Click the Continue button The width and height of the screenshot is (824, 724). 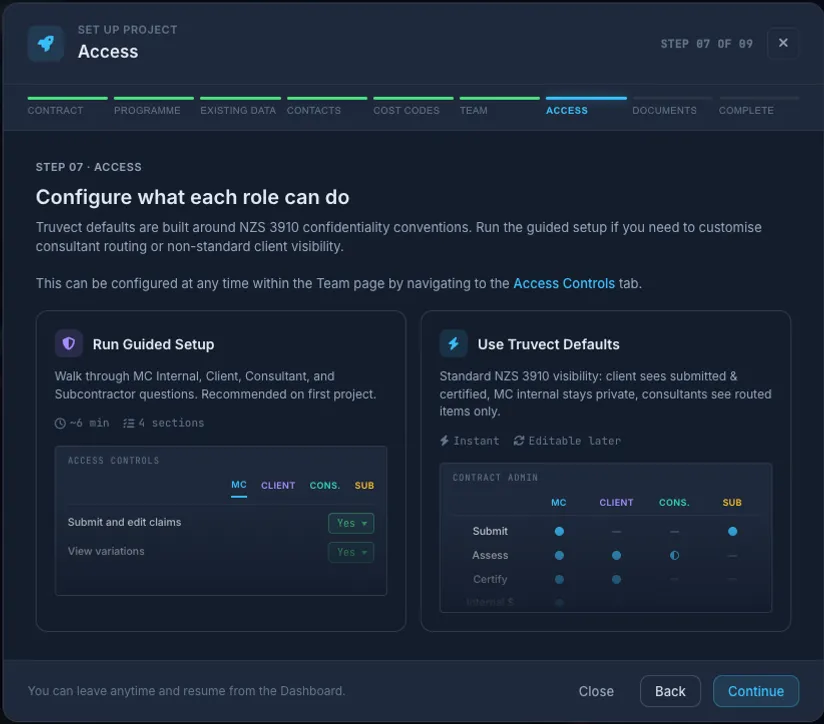tap(756, 691)
